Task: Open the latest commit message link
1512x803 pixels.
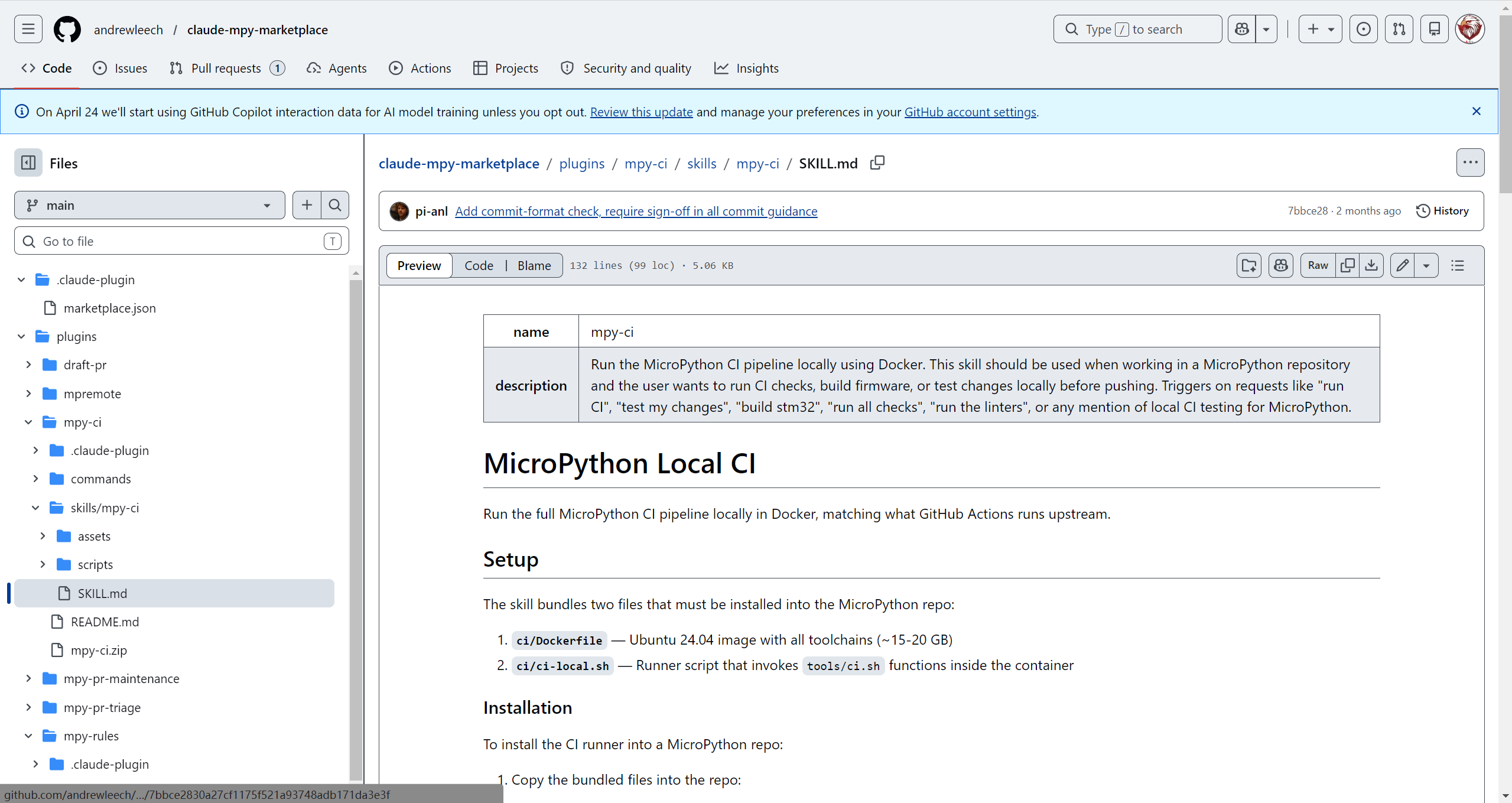Action: (x=636, y=211)
